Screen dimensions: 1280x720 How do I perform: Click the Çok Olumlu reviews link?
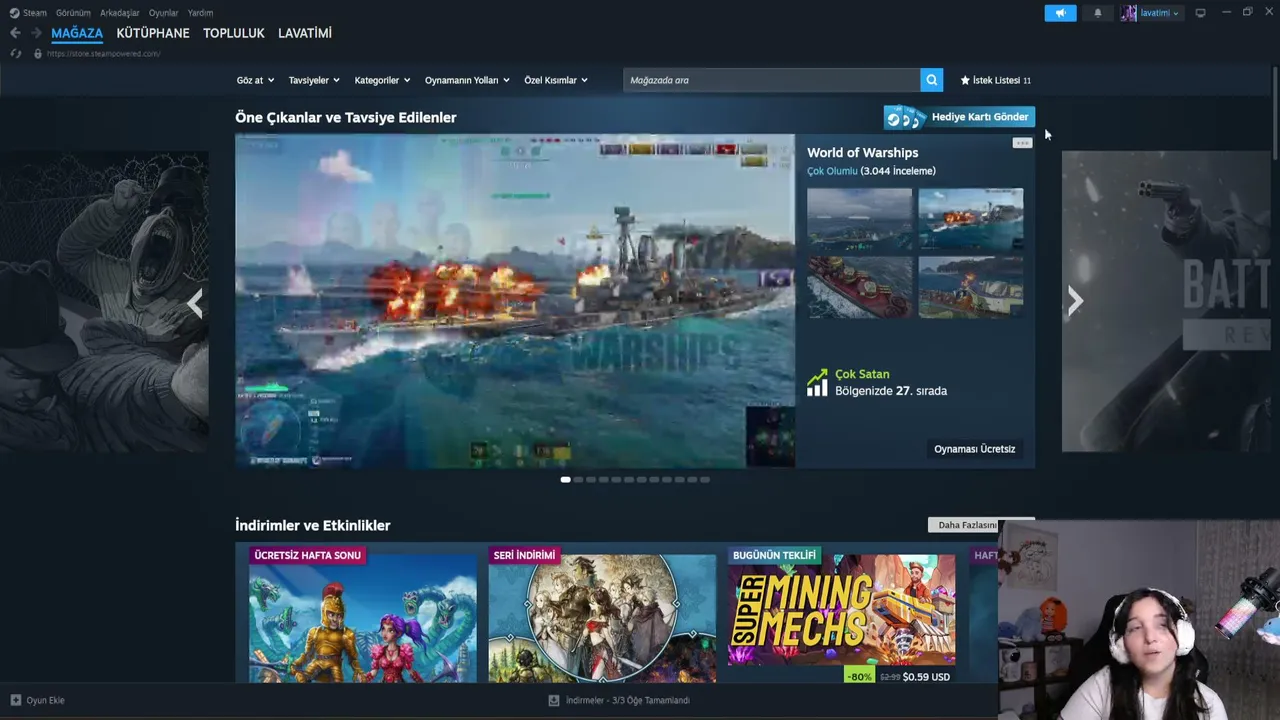pos(832,171)
